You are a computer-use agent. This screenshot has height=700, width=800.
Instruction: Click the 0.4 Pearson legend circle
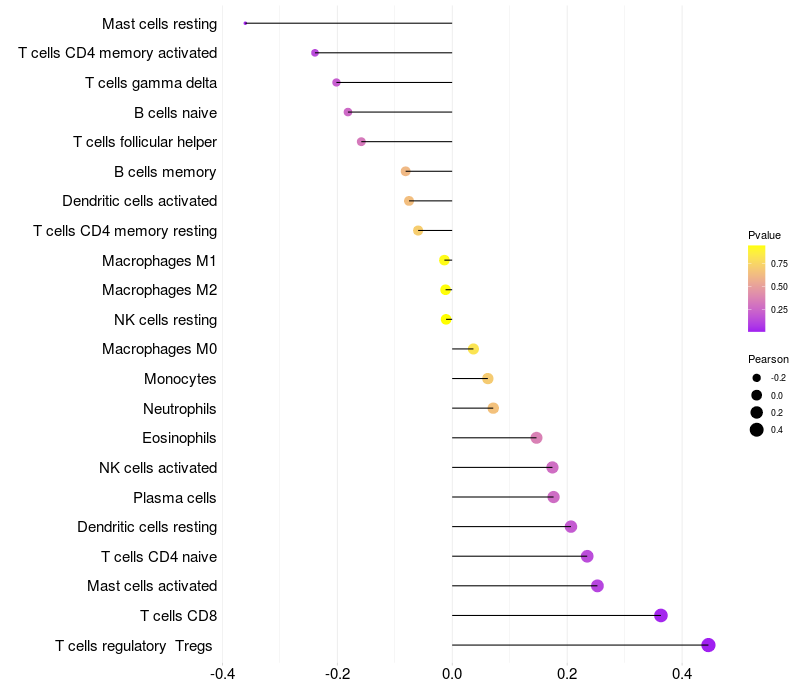pos(757,430)
